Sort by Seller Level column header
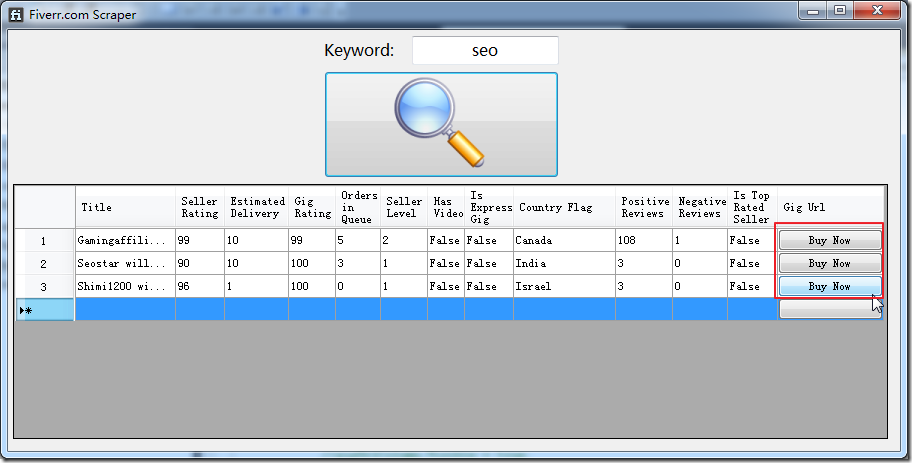Image resolution: width=912 pixels, height=463 pixels. pyautogui.click(x=404, y=207)
